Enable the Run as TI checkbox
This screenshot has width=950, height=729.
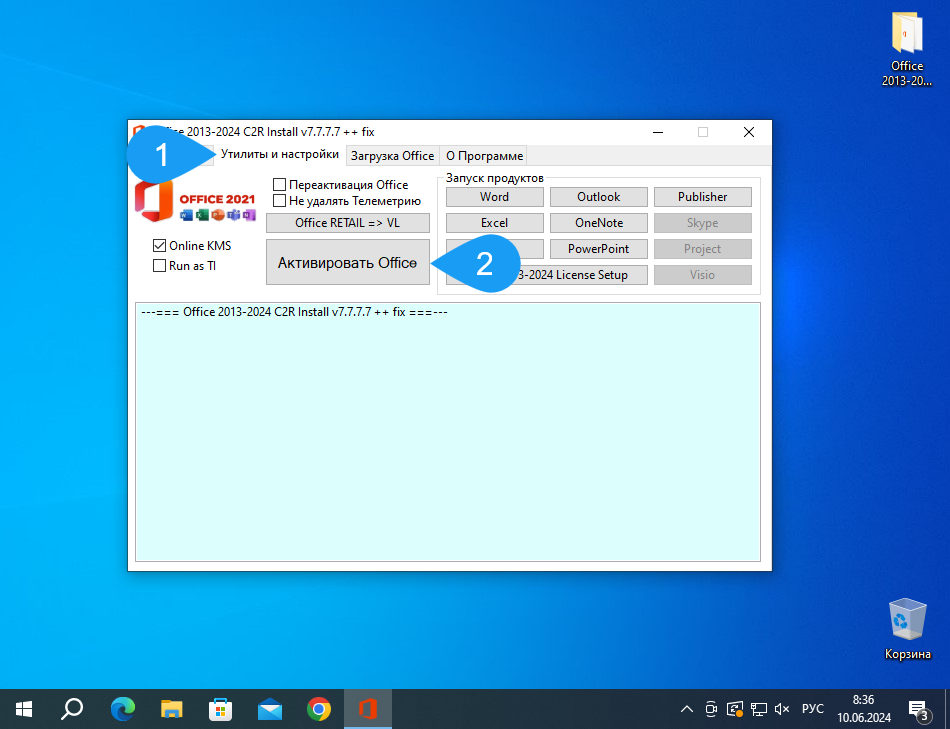[159, 266]
